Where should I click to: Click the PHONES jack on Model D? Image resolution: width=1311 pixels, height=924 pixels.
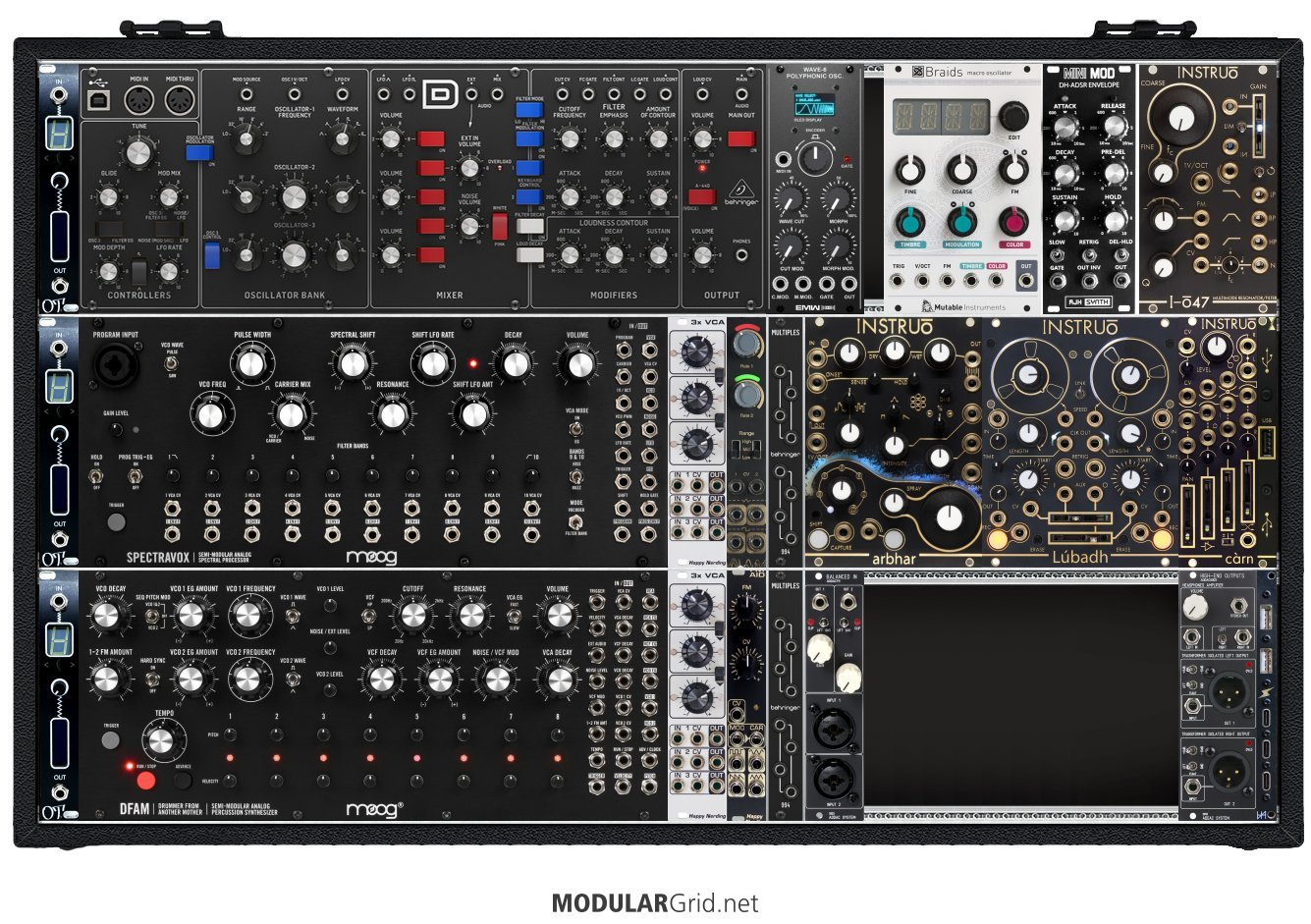click(741, 255)
